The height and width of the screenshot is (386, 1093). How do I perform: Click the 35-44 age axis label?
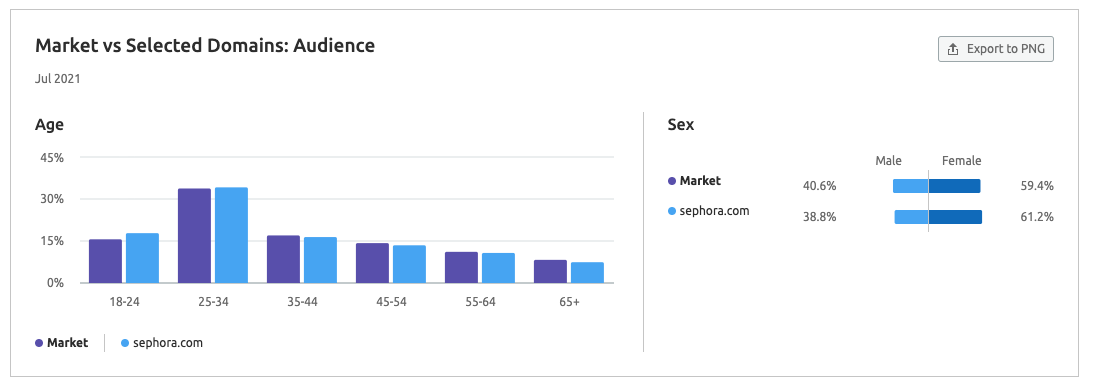click(x=302, y=302)
